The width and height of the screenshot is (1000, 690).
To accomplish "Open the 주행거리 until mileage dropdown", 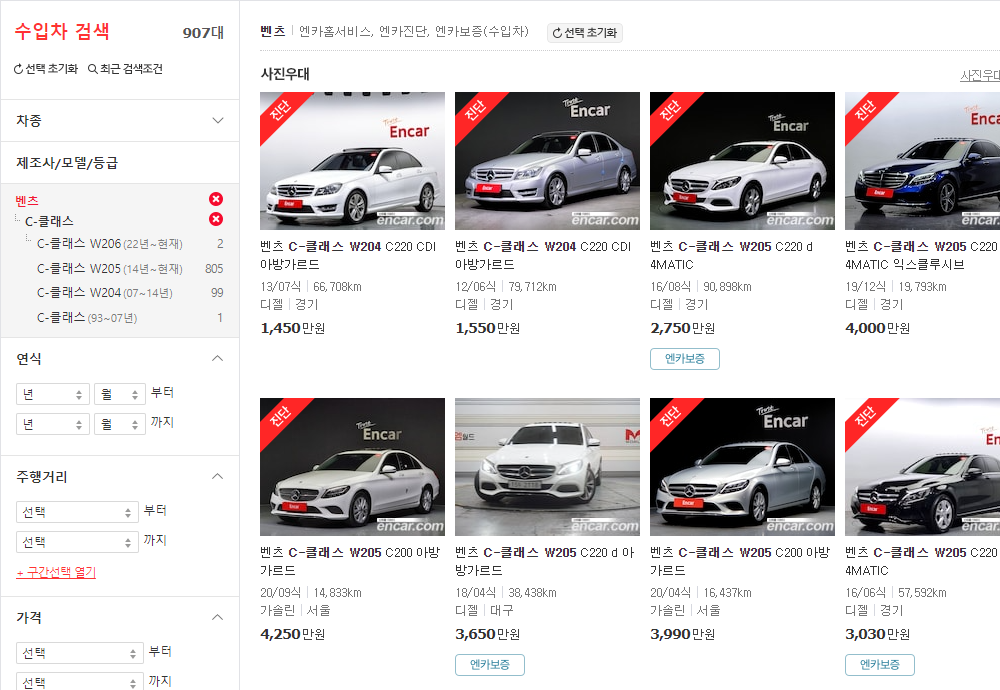I will pyautogui.click(x=77, y=542).
